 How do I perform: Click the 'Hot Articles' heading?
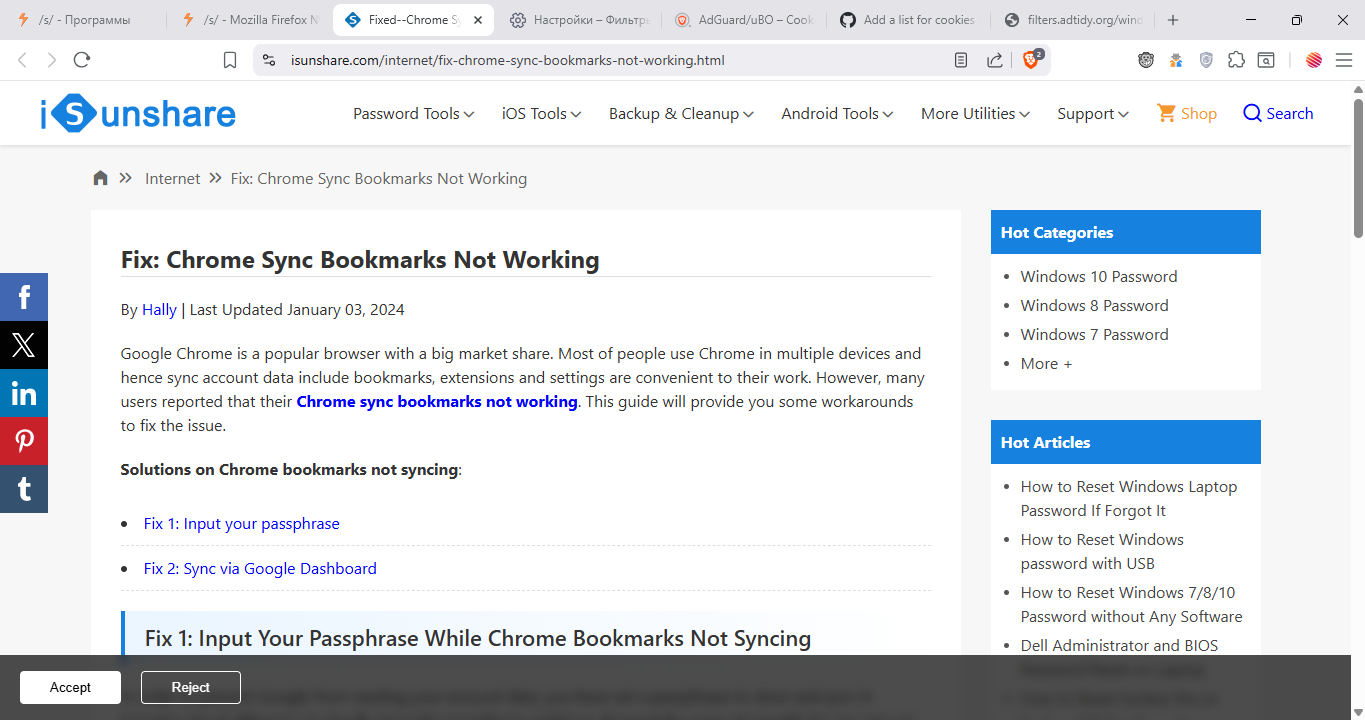[x=1046, y=443]
